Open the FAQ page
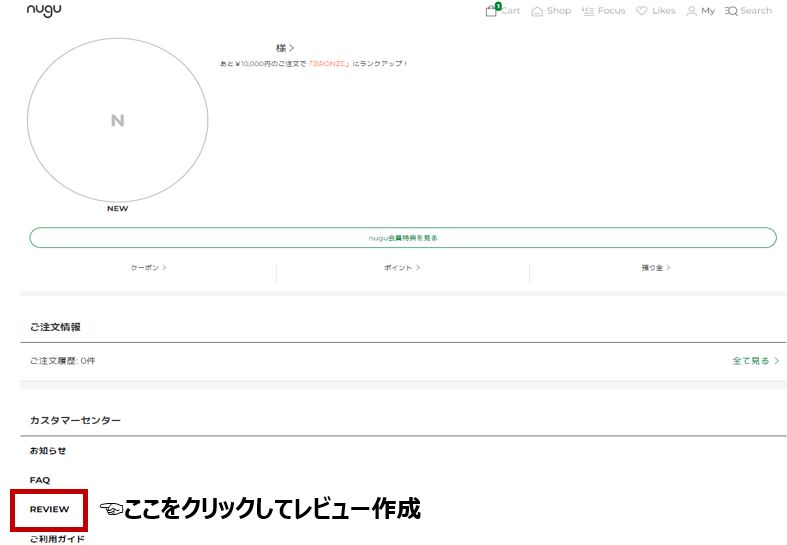 pyautogui.click(x=40, y=480)
